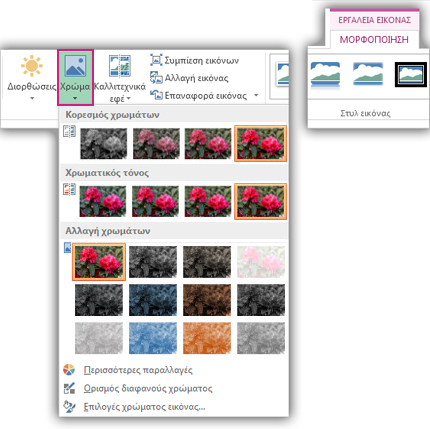The width and height of the screenshot is (430, 429).
Task: Select the highlighted fourth color tone thumbnail
Action: point(260,201)
